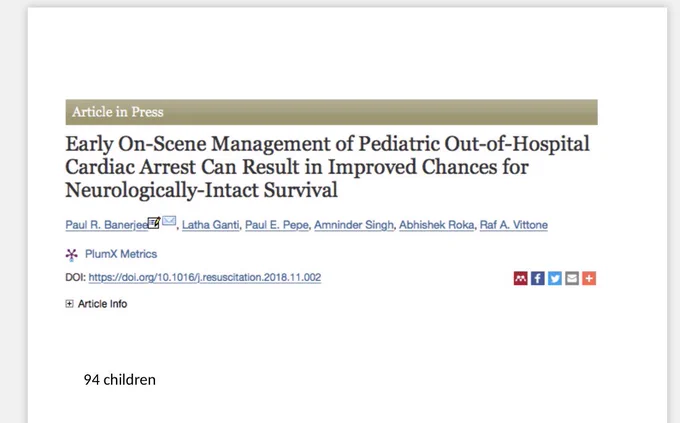
Task: Email this article using the envelope share icon
Action: pos(572,278)
